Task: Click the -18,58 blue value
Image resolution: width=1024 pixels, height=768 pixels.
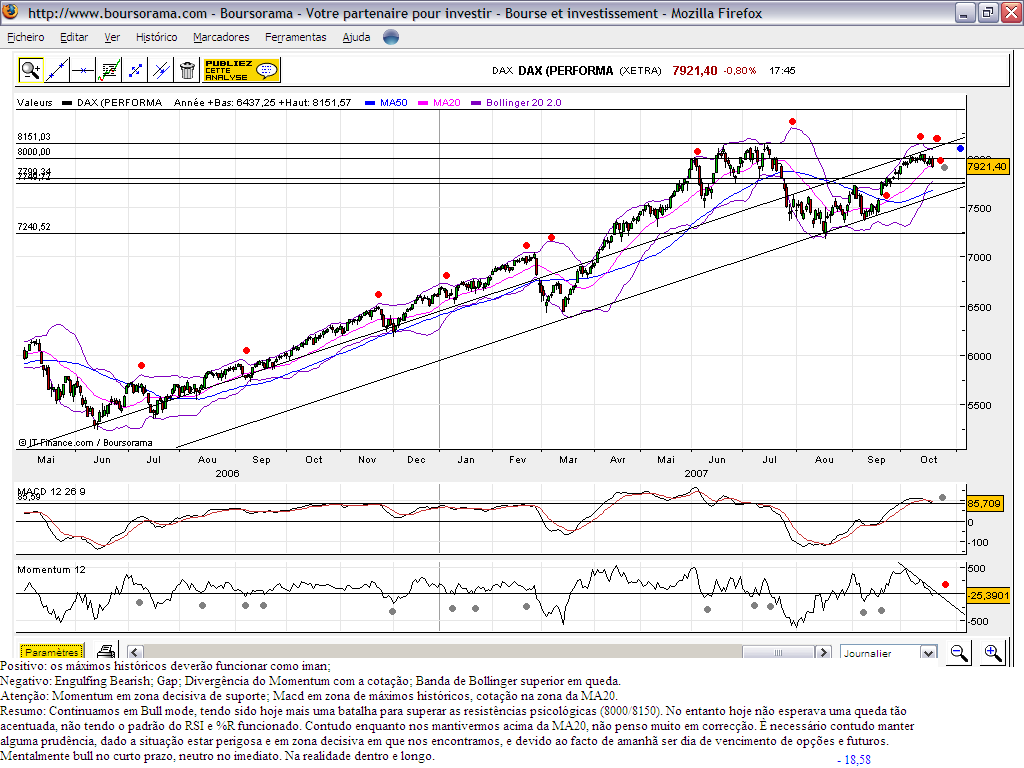Action: (x=854, y=760)
